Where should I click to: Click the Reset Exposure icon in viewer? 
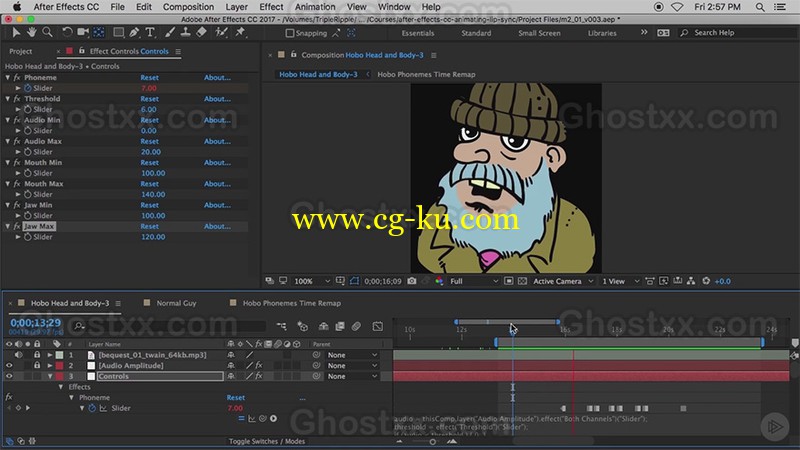point(706,281)
